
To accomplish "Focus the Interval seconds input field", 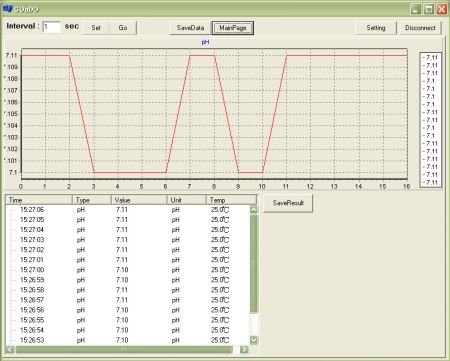I will click(x=51, y=27).
